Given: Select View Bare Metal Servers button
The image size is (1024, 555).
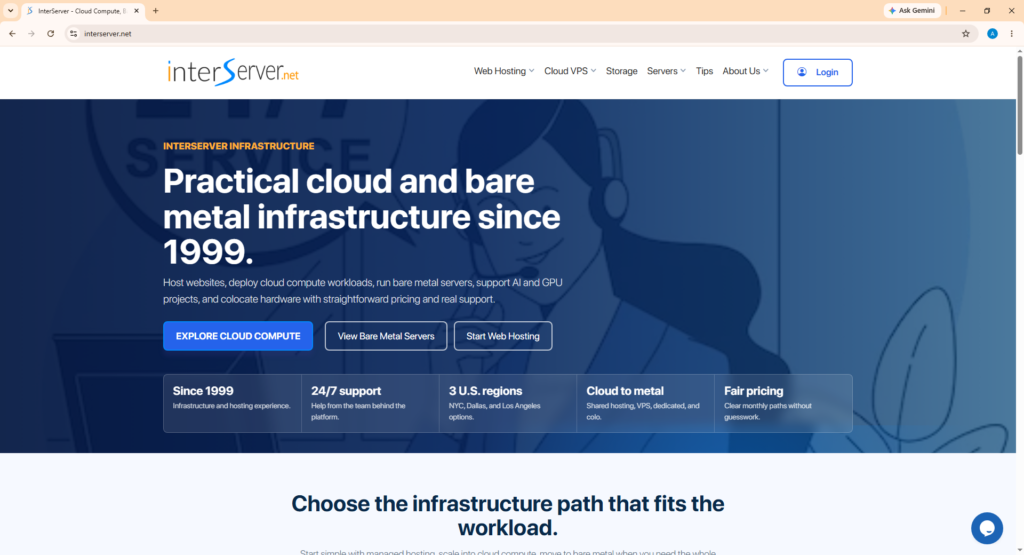Looking at the screenshot, I should [386, 336].
